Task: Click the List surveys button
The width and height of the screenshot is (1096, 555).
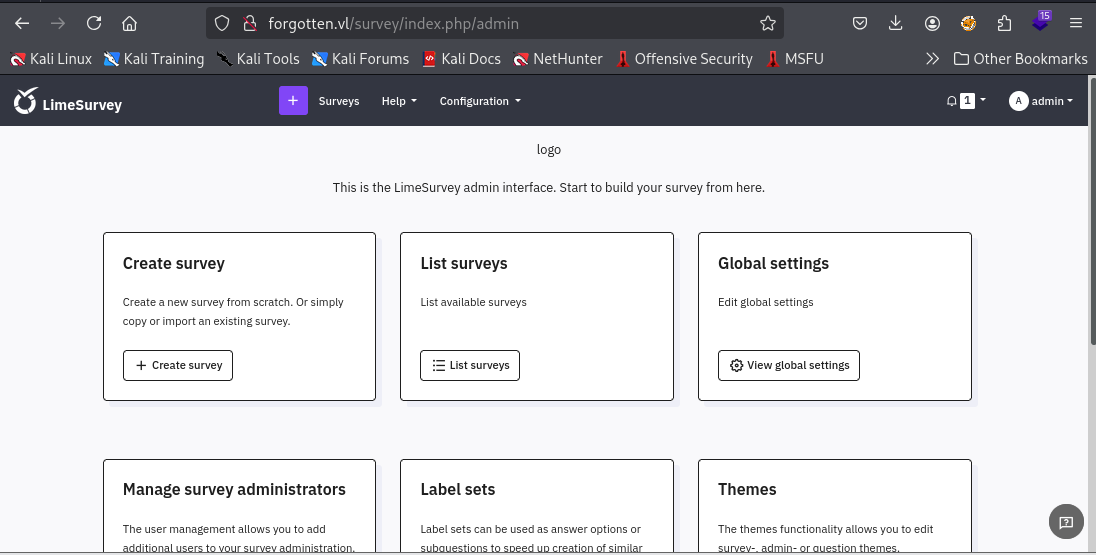Action: 470,366
